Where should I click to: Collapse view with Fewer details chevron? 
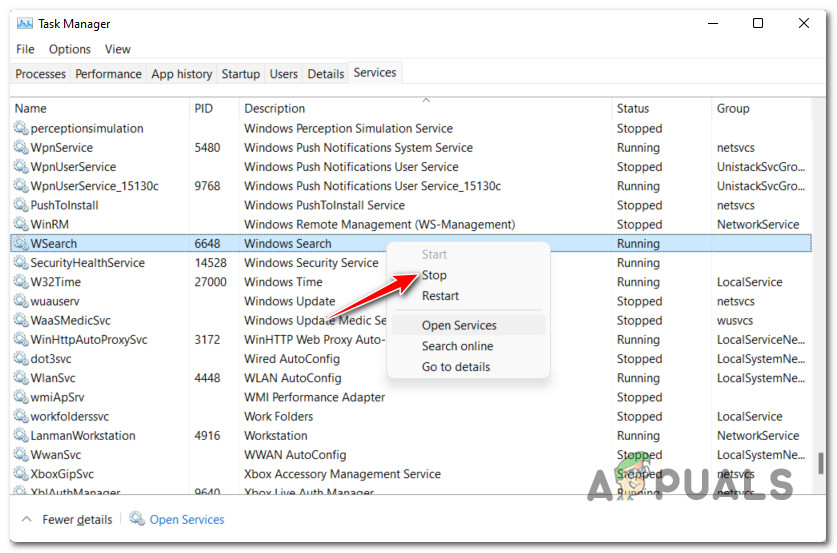coord(27,520)
